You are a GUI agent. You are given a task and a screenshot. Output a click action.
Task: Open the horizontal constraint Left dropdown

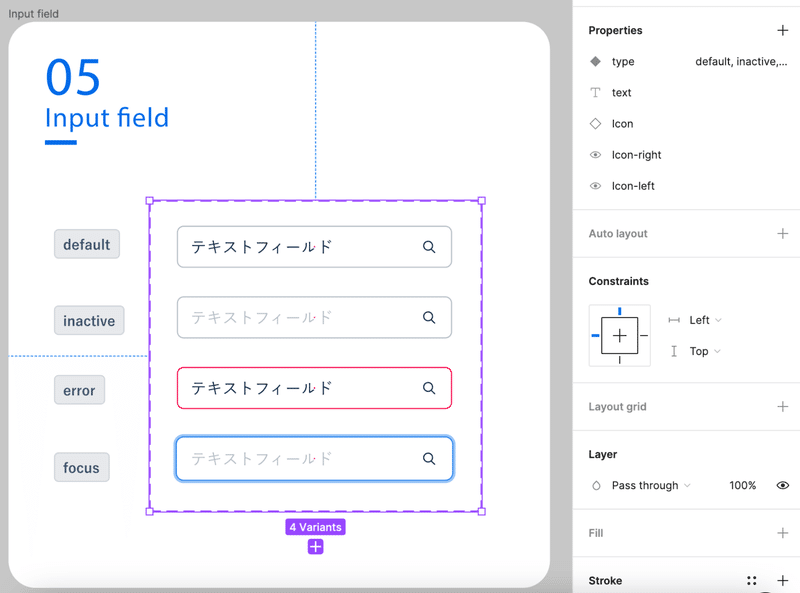(705, 320)
